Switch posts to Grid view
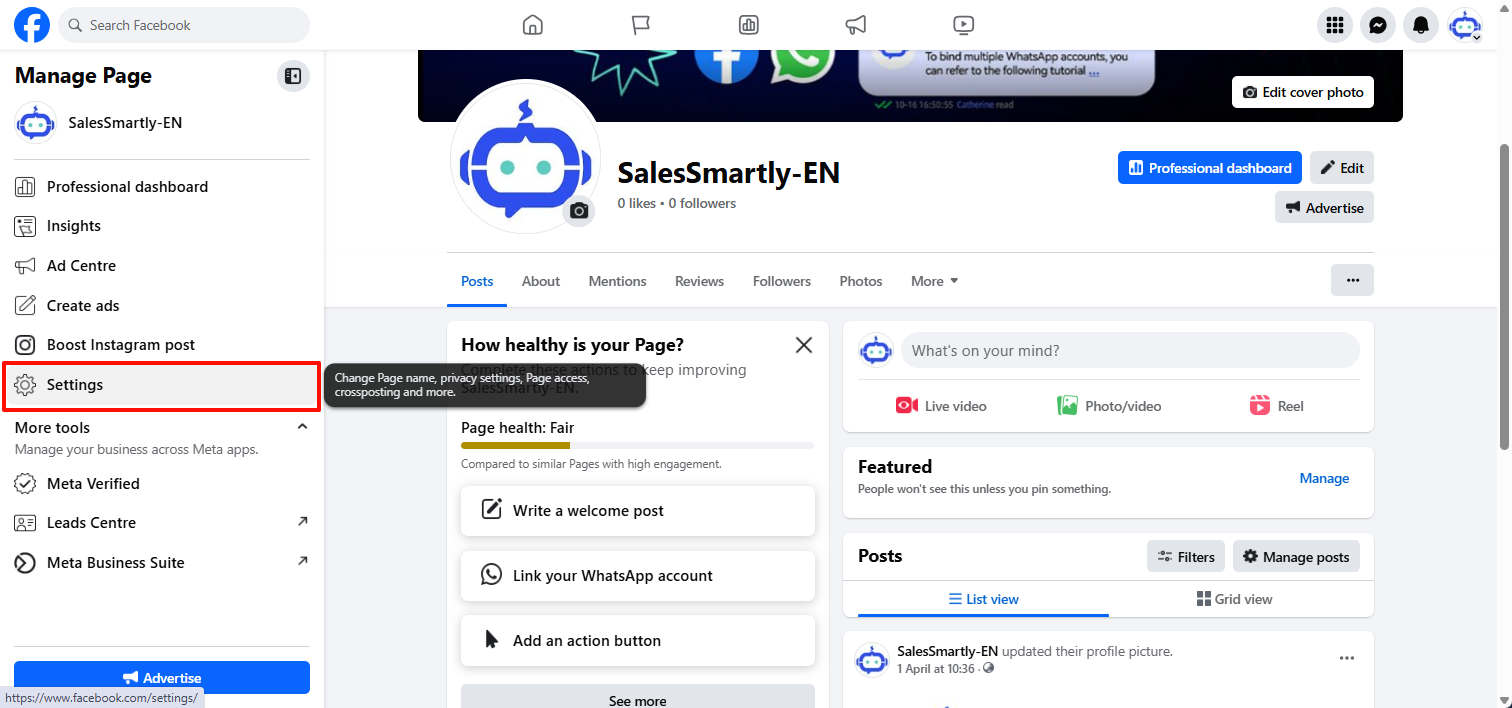The image size is (1512, 708). (x=1234, y=599)
